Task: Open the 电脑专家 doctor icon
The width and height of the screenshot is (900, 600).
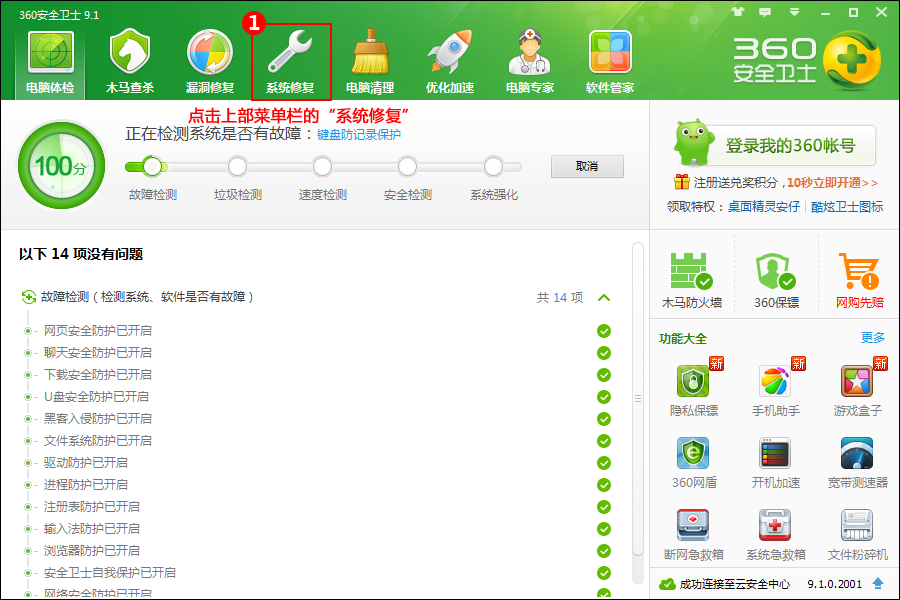Action: pyautogui.click(x=530, y=53)
